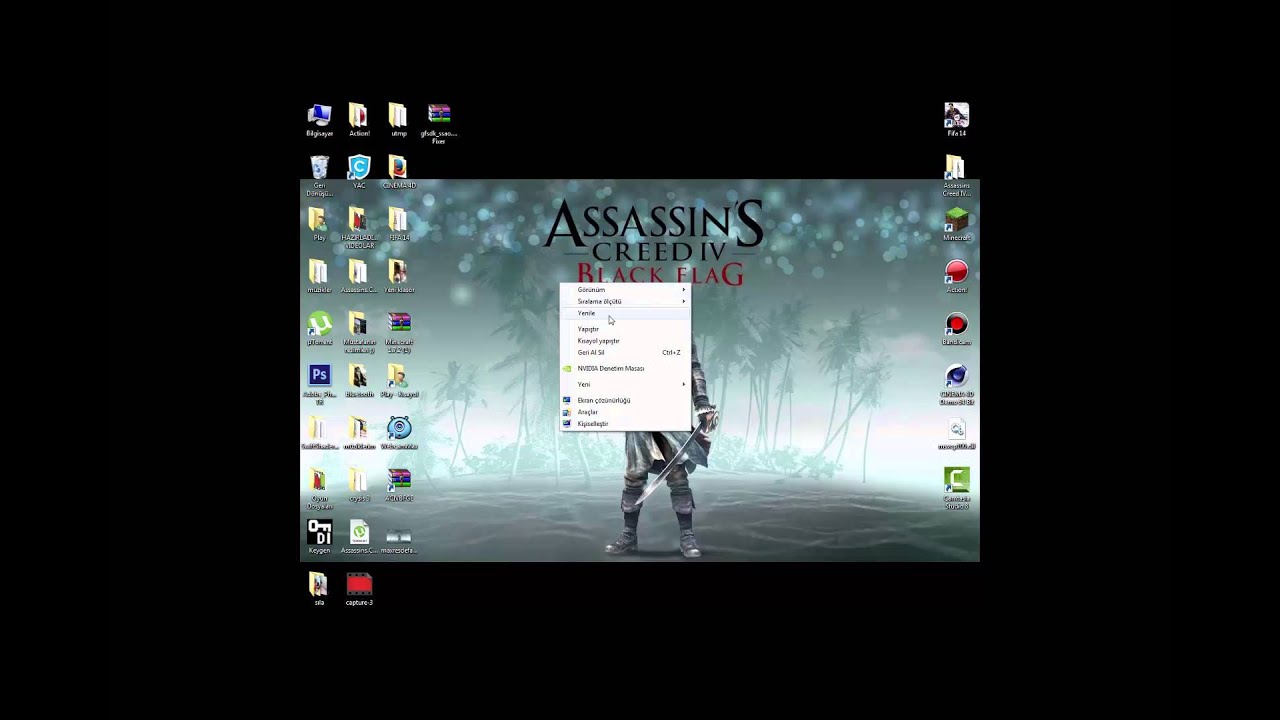Open the Play - Kısayol shortcut
The width and height of the screenshot is (1280, 720).
point(399,380)
